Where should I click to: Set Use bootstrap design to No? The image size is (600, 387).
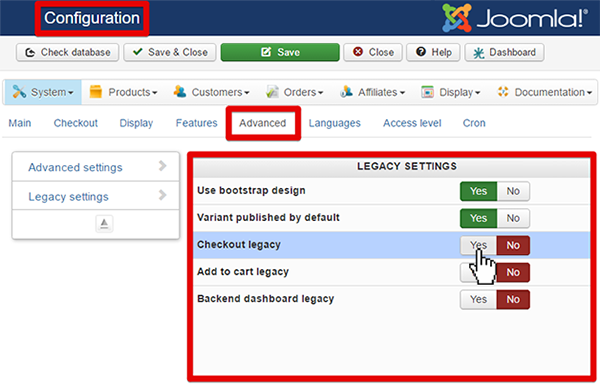pos(513,191)
